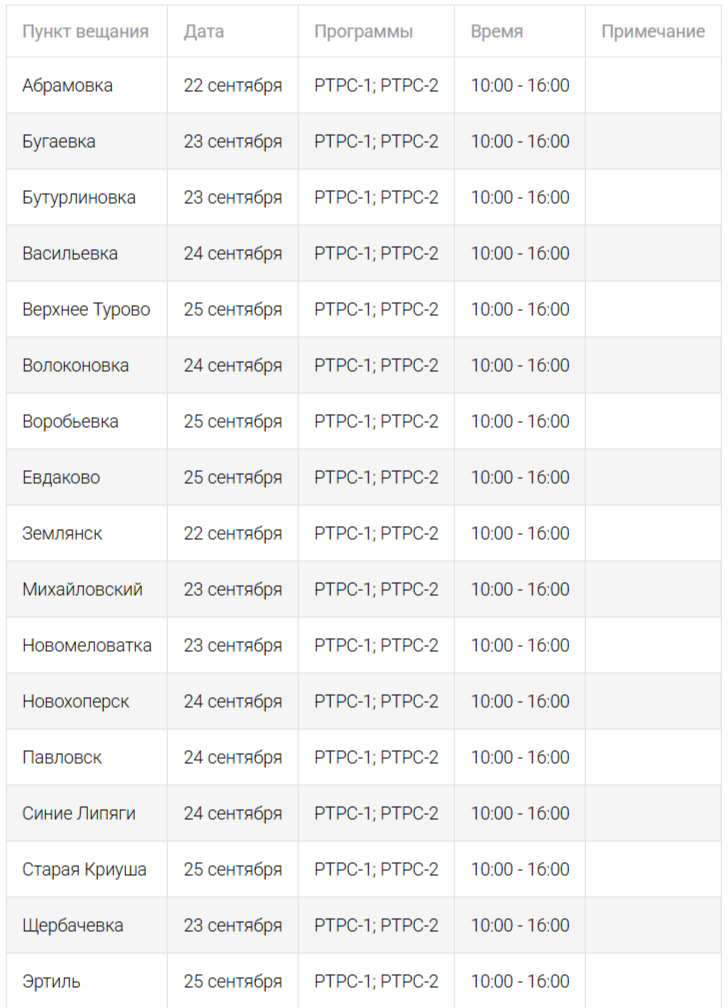Select the Евдаково station cell
The height and width of the screenshot is (1008, 727).
click(x=61, y=477)
